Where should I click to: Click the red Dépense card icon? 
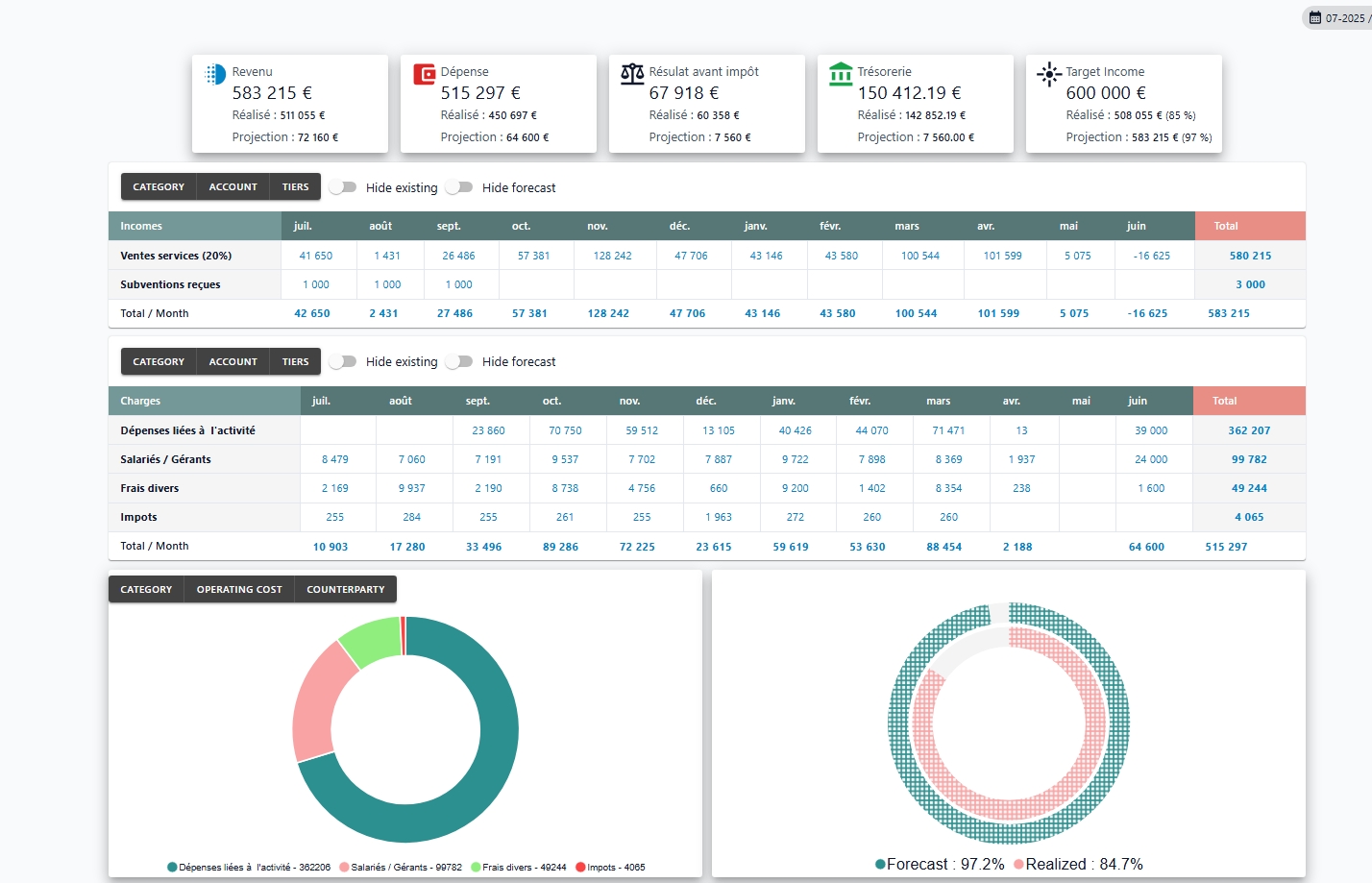coord(423,73)
